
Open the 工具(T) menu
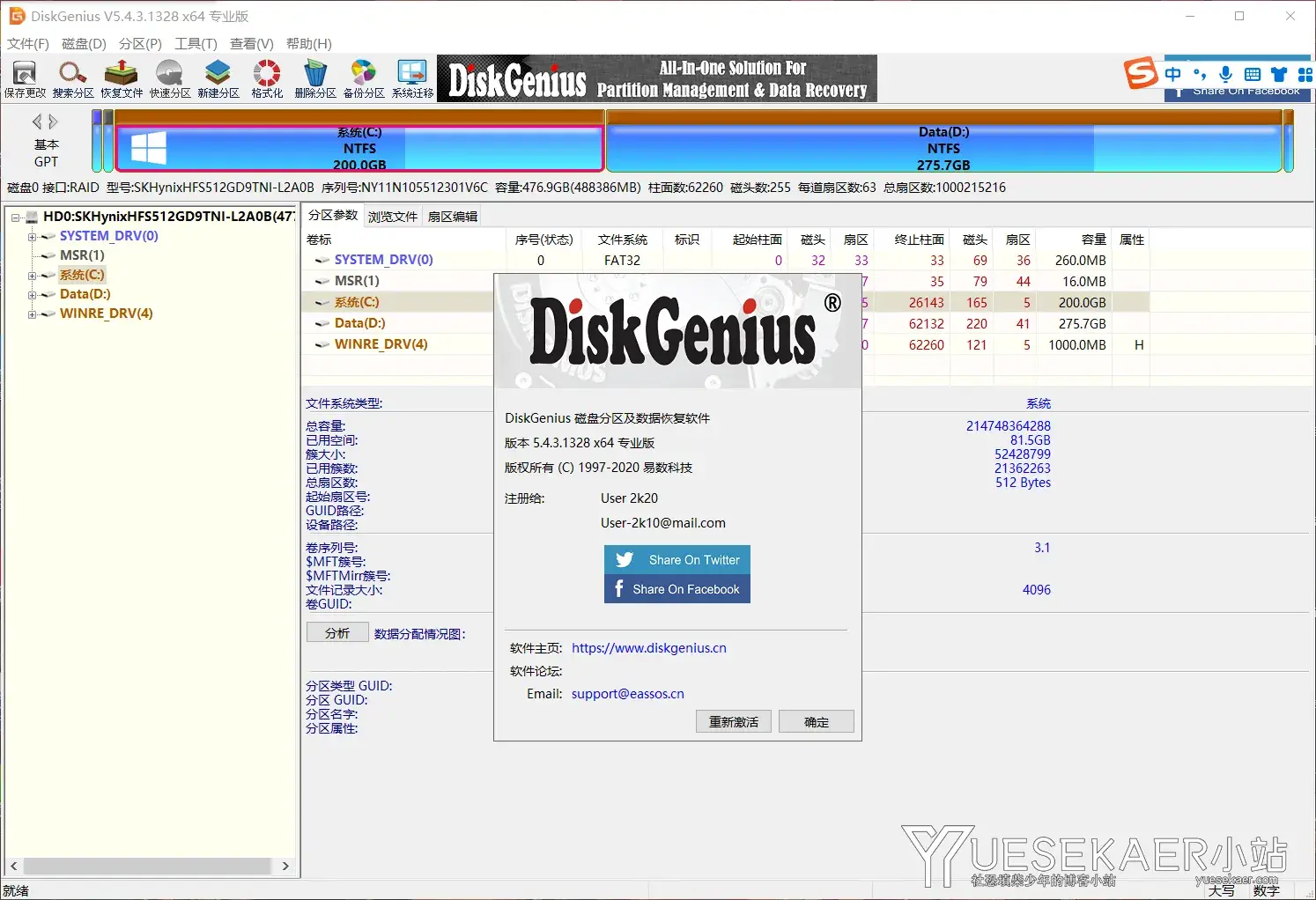click(196, 44)
